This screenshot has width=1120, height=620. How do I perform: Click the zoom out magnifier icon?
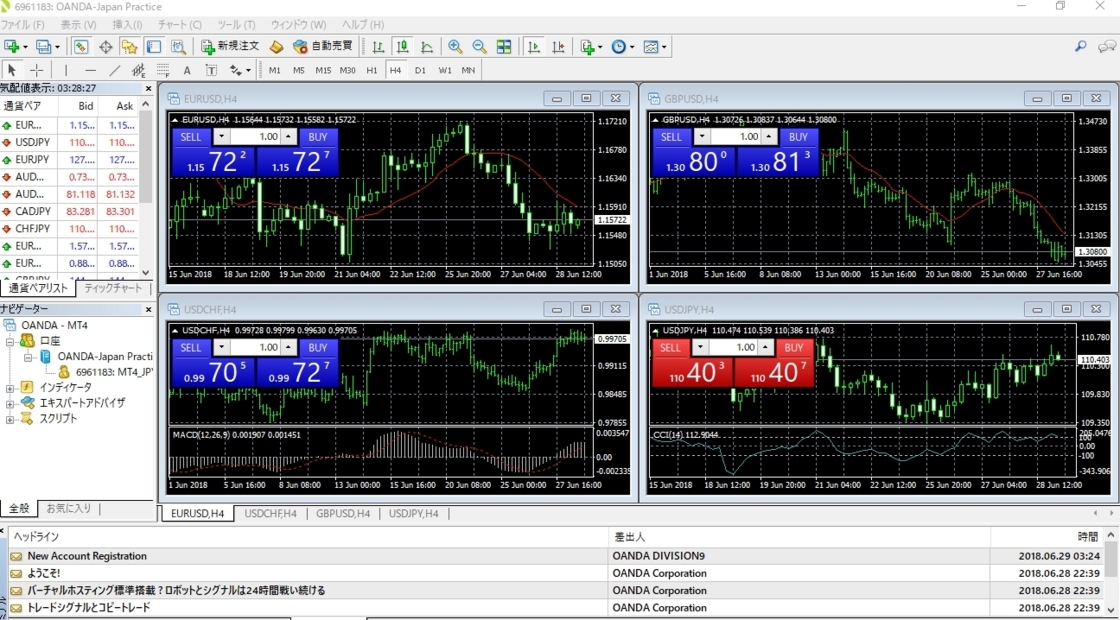tap(479, 46)
